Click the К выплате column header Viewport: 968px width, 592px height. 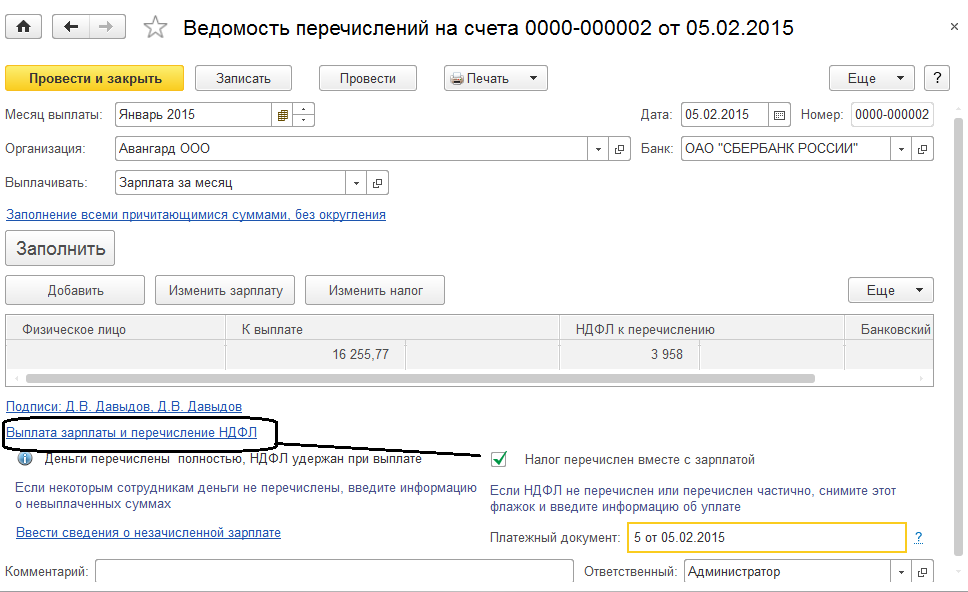pyautogui.click(x=392, y=330)
